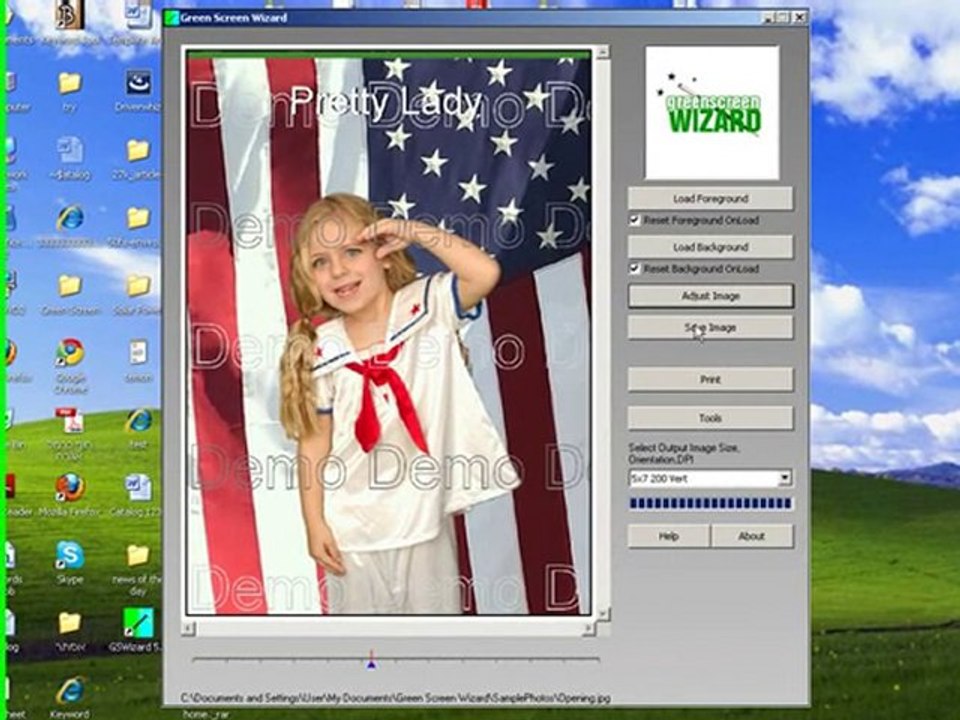The image size is (960, 720).
Task: Select the '22k_article' desktop folder
Action: 138,151
